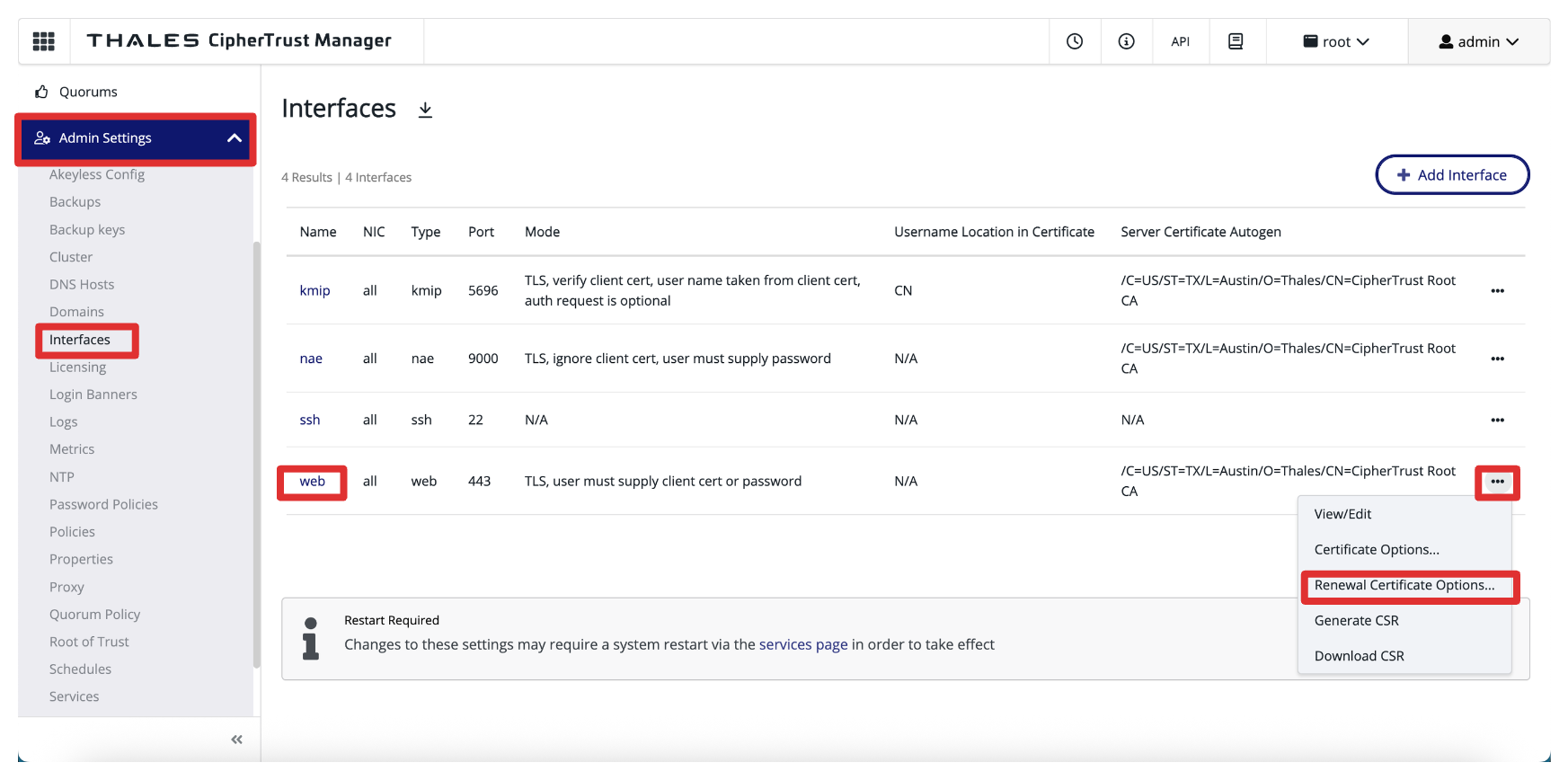This screenshot has height=780, width=1568.
Task: Open the nae row actions ellipsis
Action: 1497,359
